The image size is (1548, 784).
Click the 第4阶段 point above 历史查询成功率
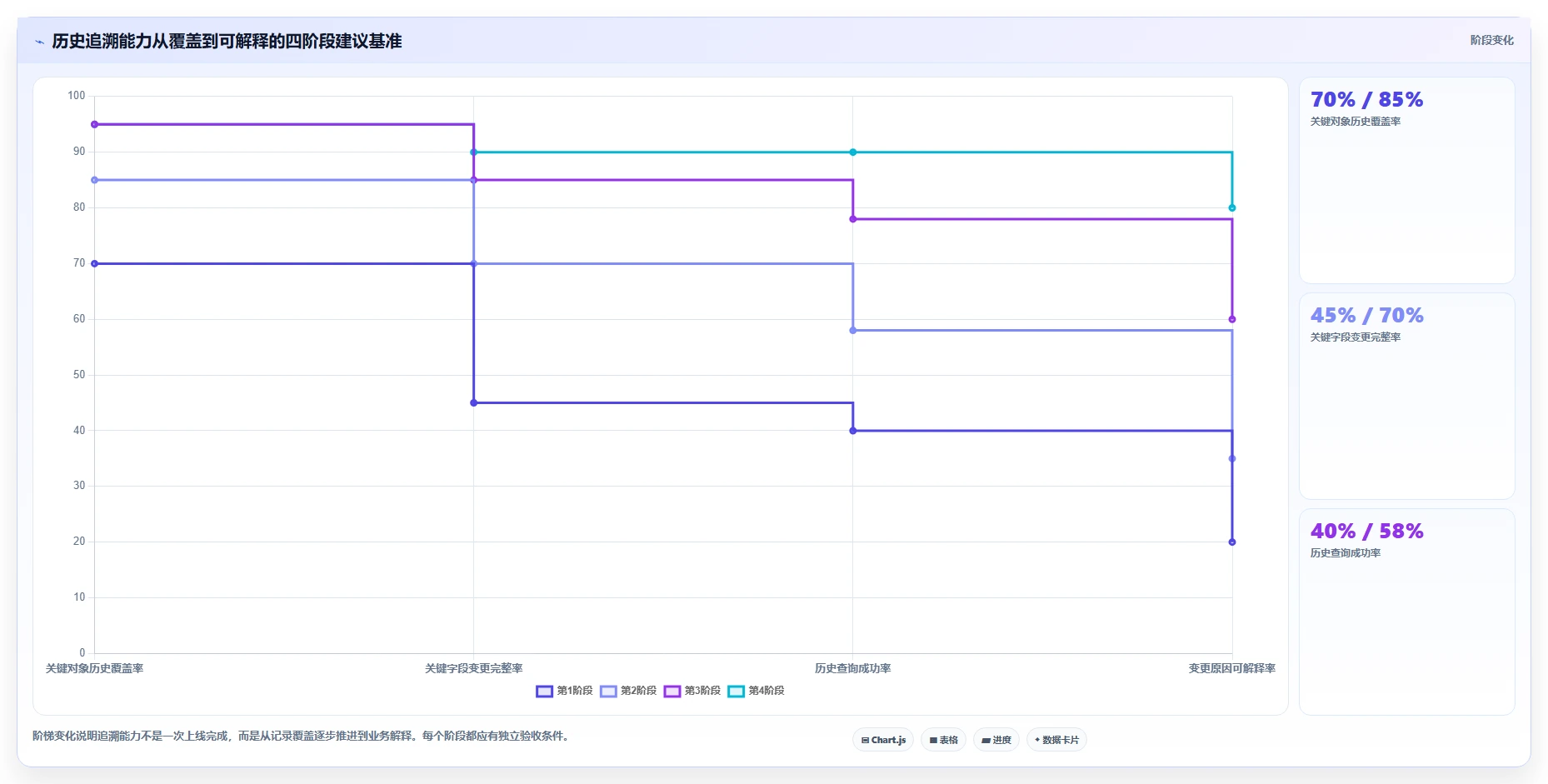(853, 152)
